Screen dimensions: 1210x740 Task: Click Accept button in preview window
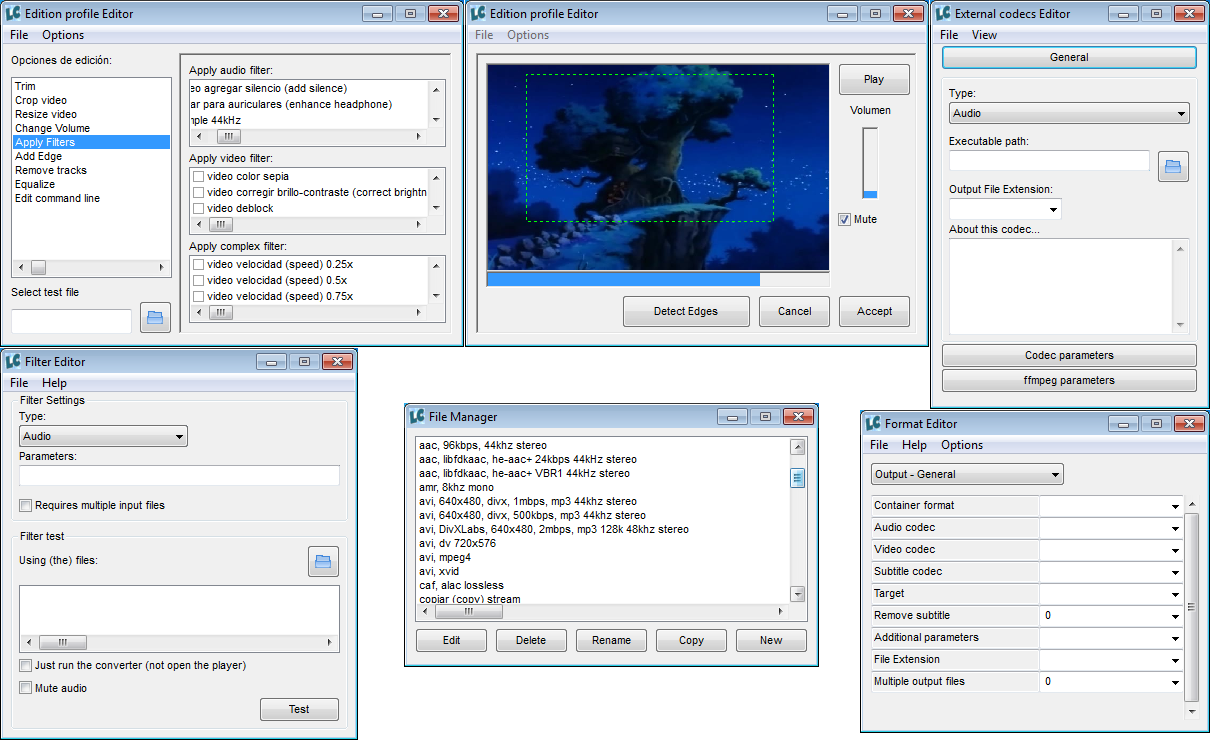[x=874, y=311]
